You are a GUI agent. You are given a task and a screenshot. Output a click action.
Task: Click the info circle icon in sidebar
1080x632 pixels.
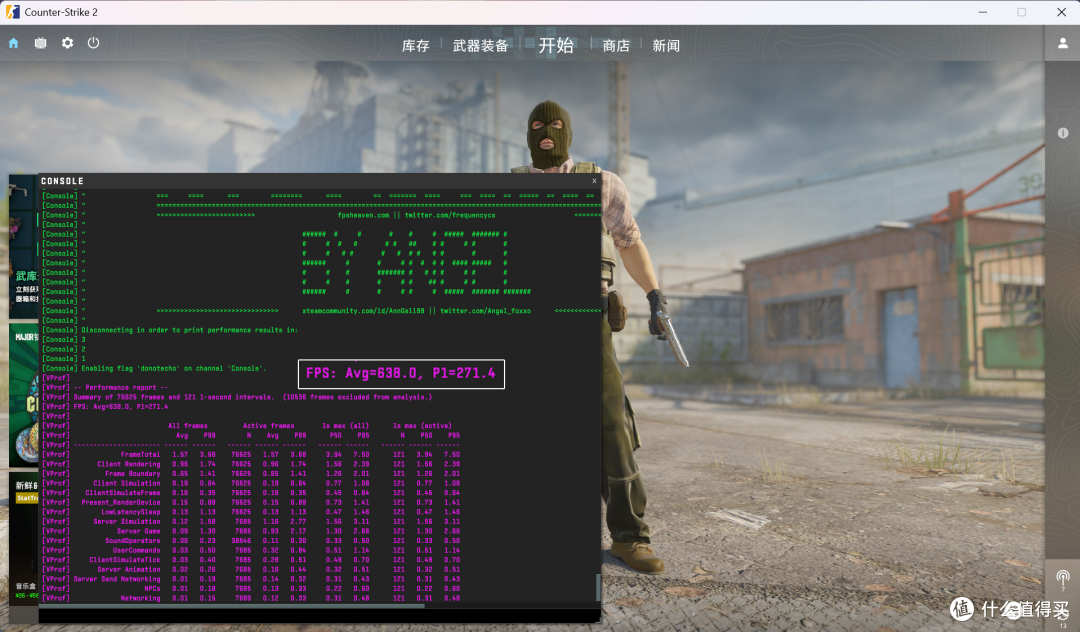[x=1063, y=133]
